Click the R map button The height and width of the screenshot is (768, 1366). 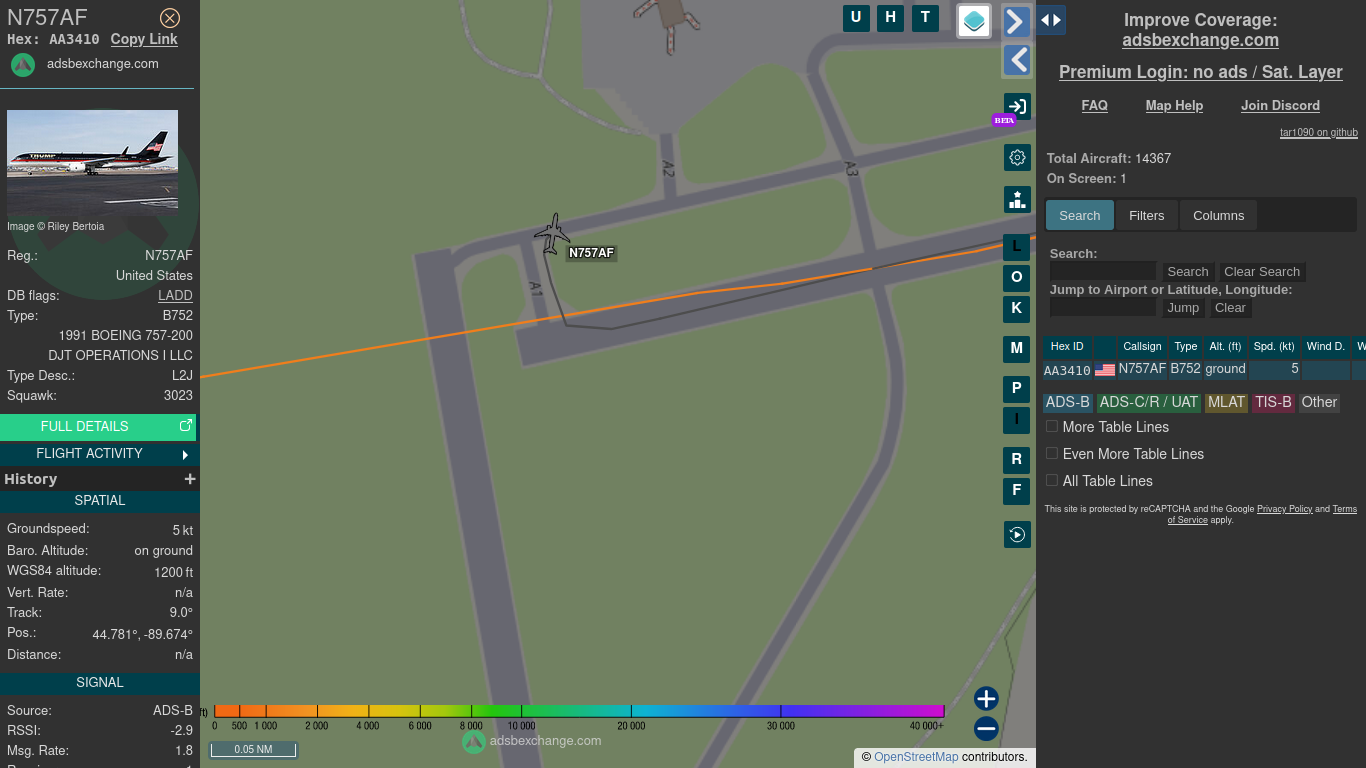coord(1016,460)
